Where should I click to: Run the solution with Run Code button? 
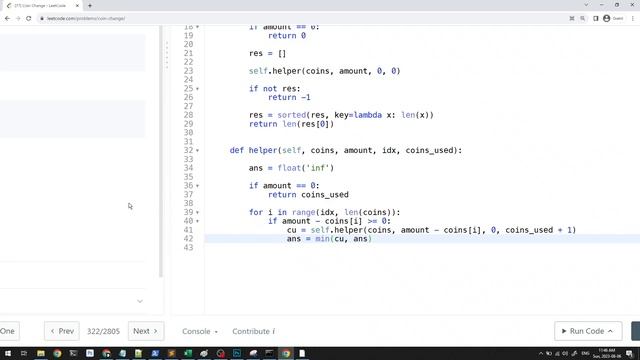[x=588, y=331]
